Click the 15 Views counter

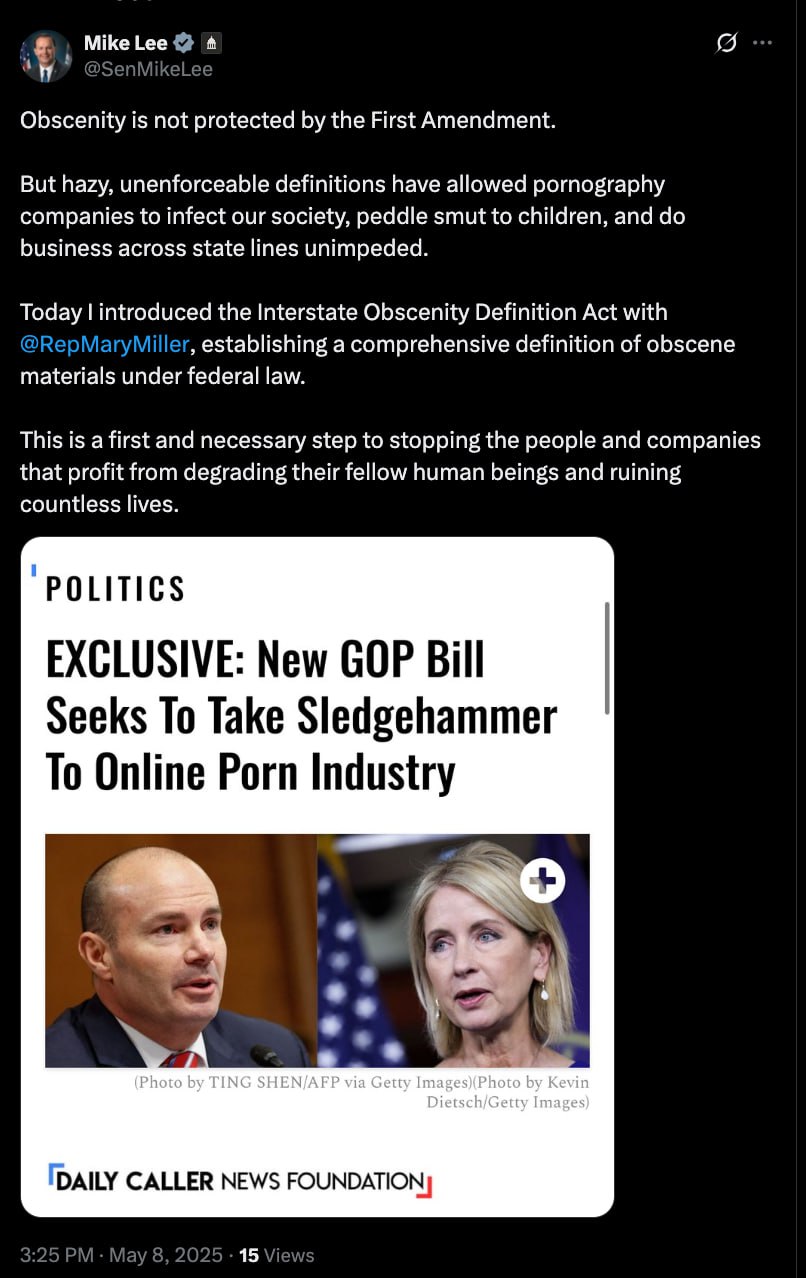click(x=277, y=1254)
